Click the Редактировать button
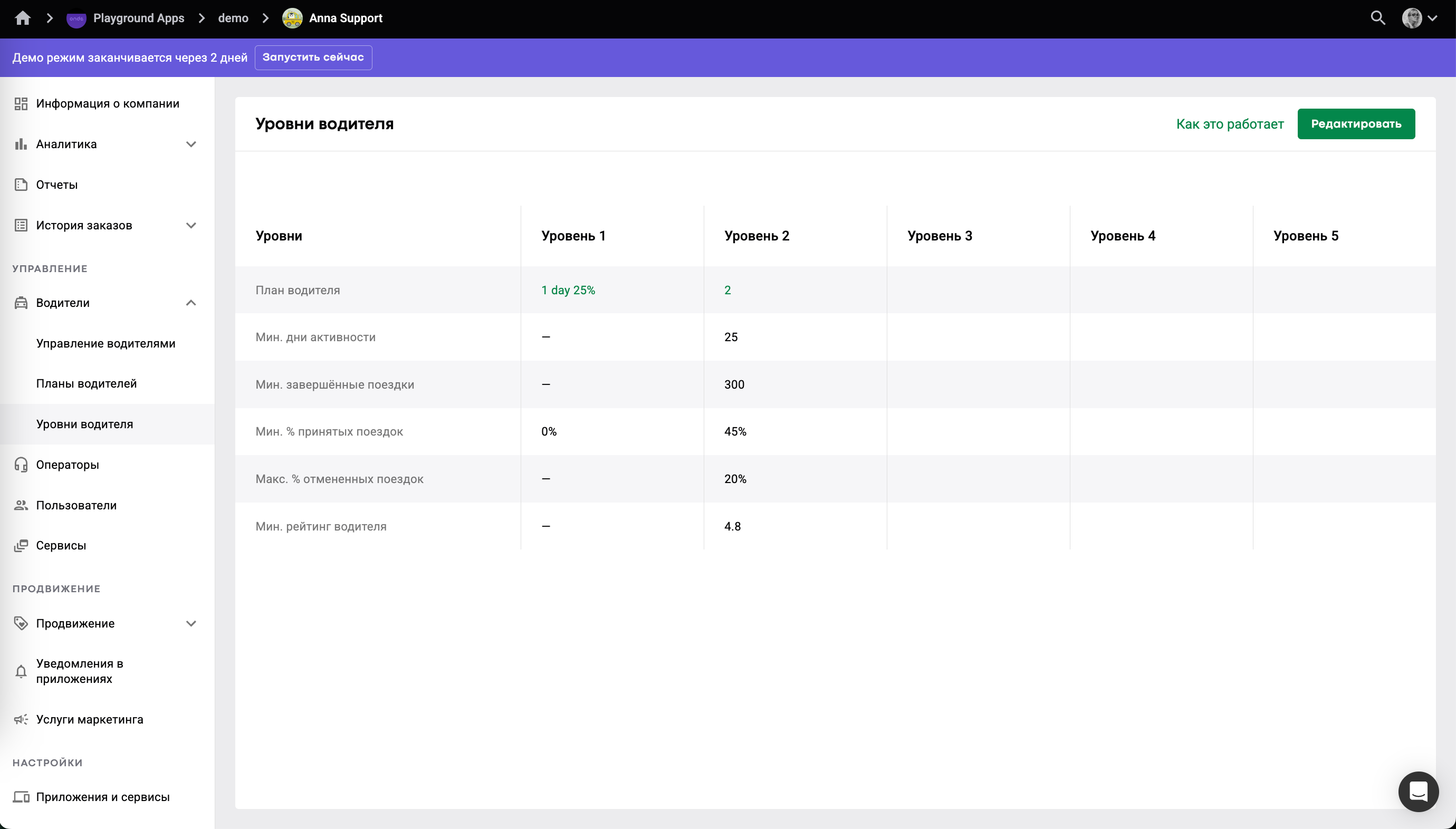The height and width of the screenshot is (829, 1456). (x=1356, y=123)
